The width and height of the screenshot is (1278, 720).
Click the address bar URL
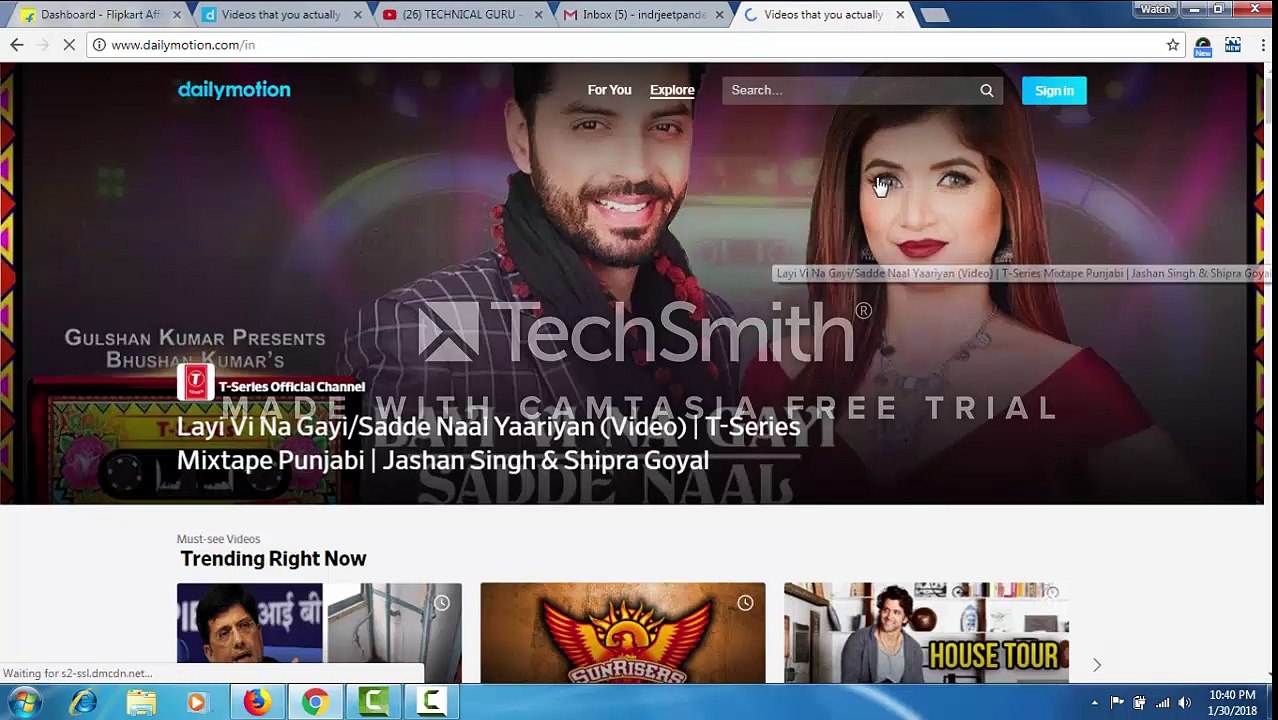pos(183,45)
